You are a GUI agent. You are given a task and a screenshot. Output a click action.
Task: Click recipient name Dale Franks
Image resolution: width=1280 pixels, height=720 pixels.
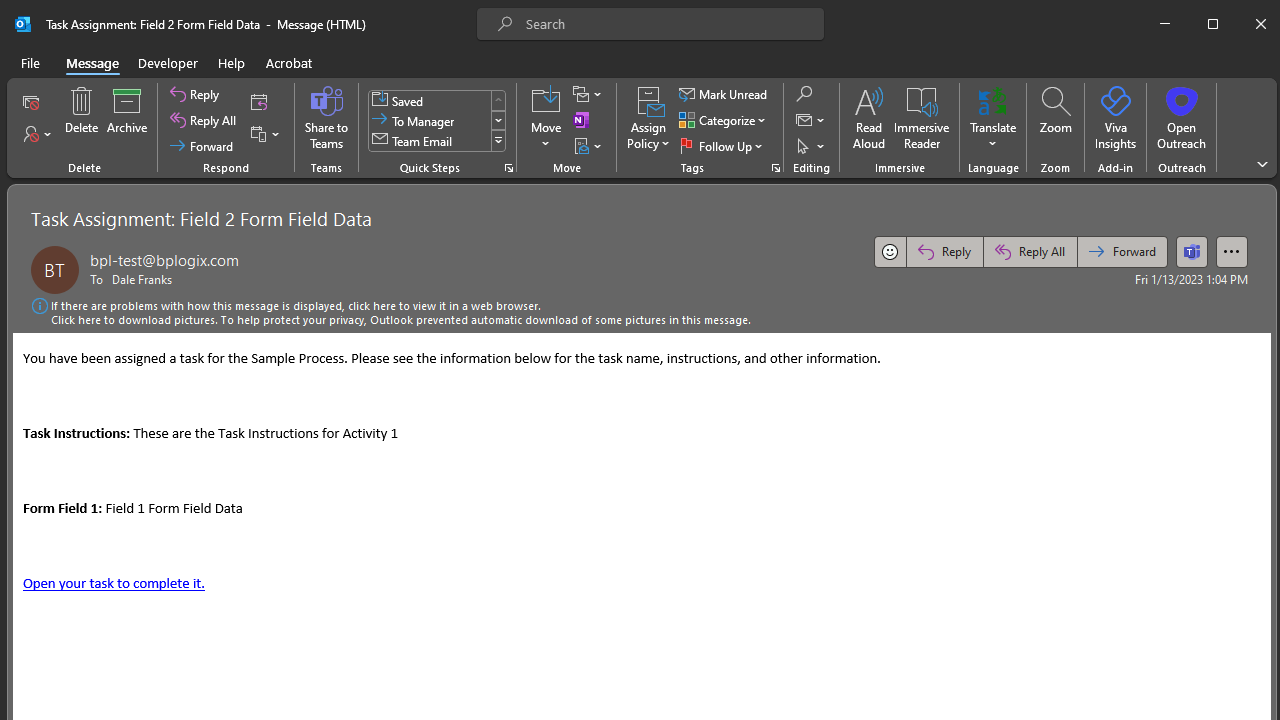142,280
